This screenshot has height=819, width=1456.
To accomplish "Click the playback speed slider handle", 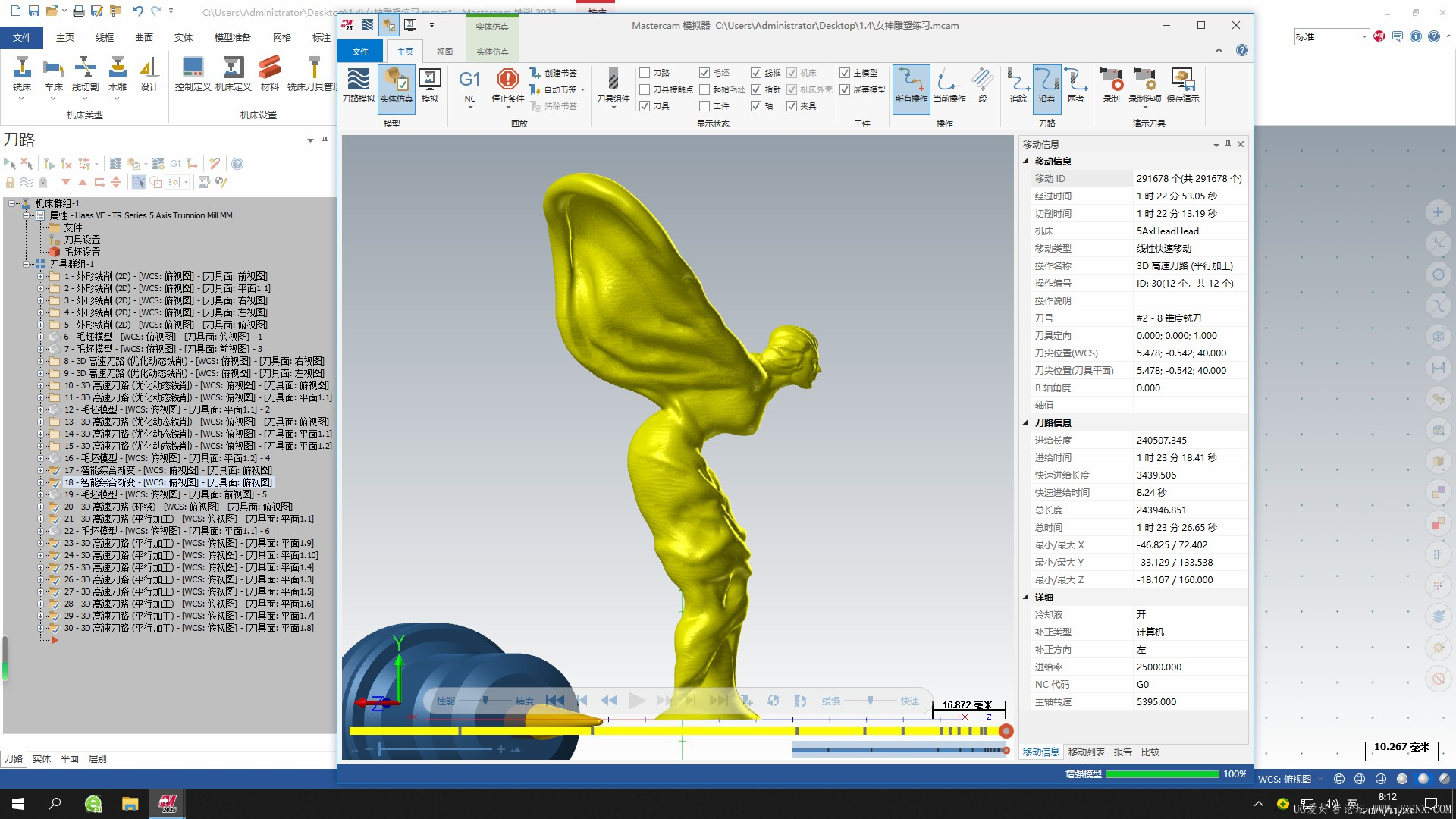I will coord(871,701).
